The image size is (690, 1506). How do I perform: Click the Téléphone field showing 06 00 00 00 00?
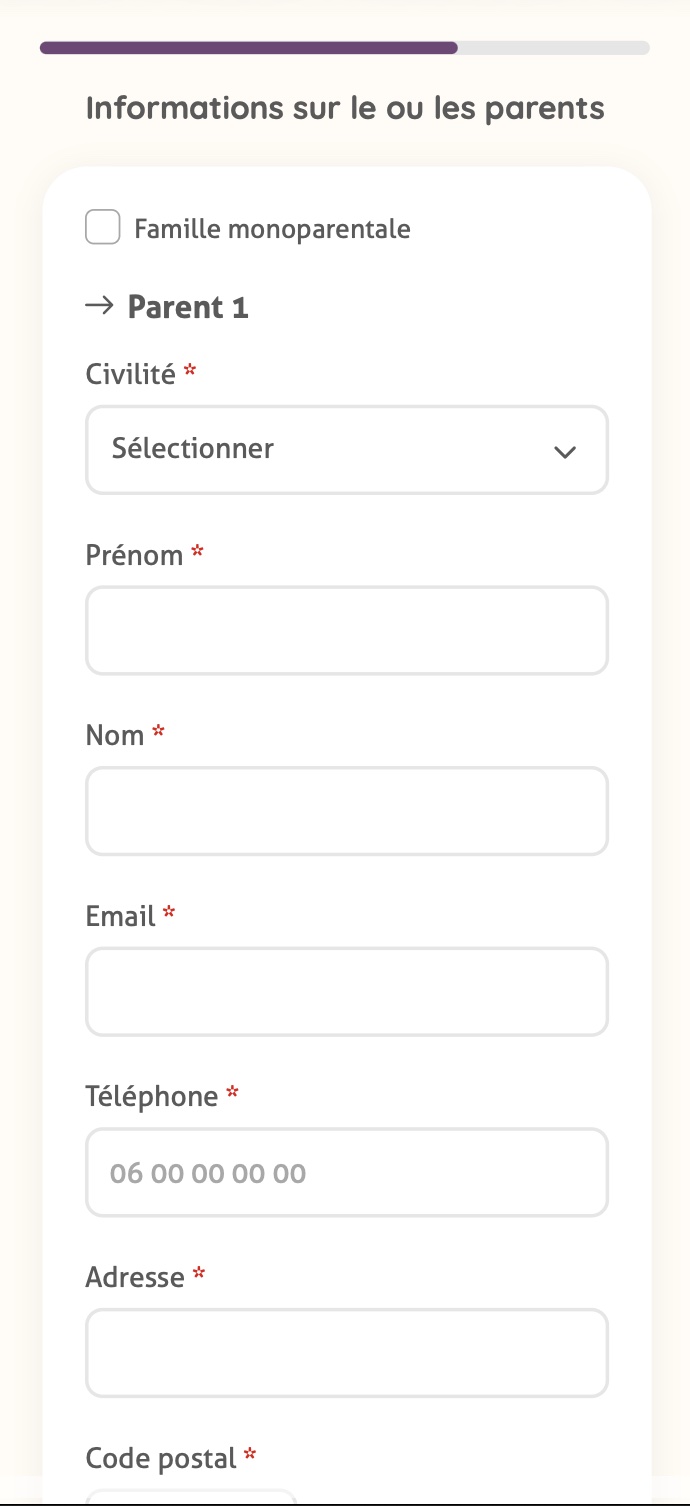(x=347, y=1172)
